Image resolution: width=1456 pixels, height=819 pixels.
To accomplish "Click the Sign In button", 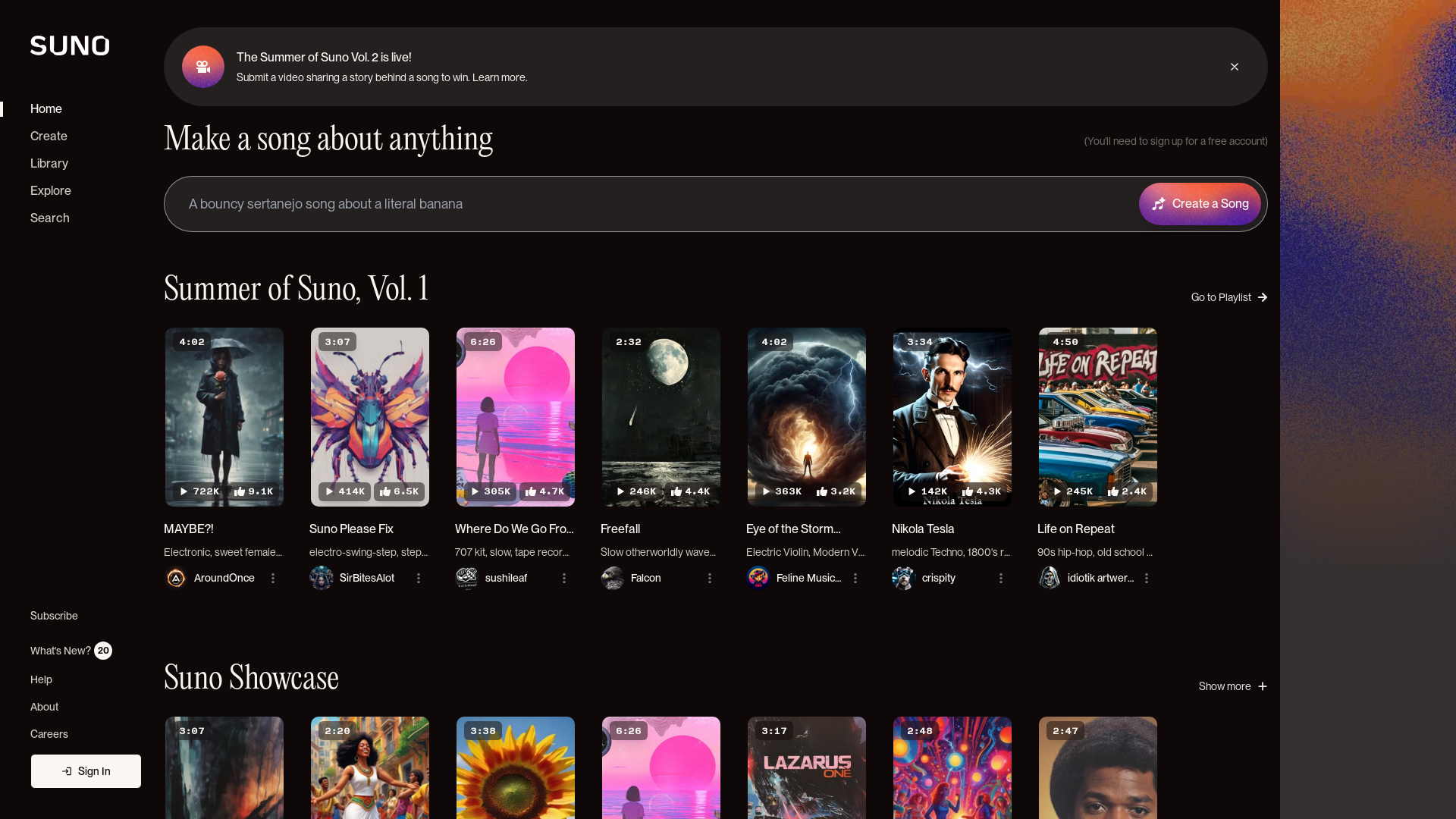I will coord(86,771).
